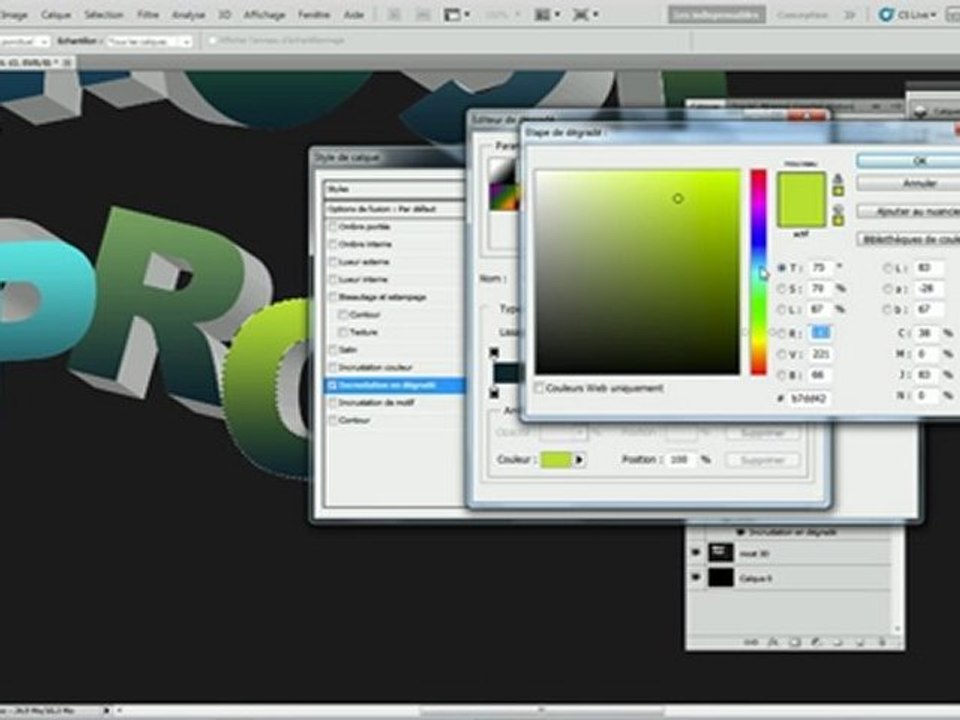Image resolution: width=960 pixels, height=720 pixels.
Task: Click Ajouter au nuancier button
Action: (x=911, y=211)
